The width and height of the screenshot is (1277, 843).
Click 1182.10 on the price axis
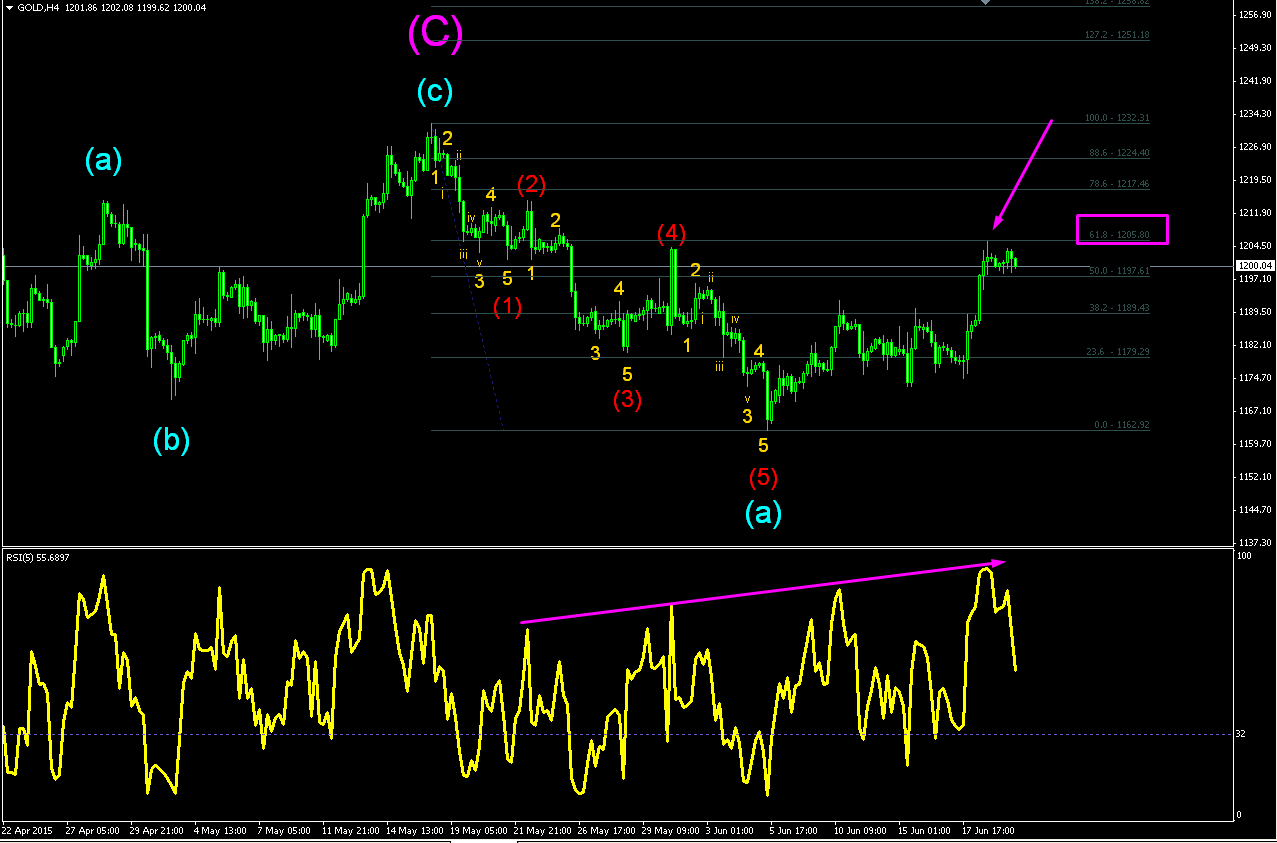coord(1254,345)
